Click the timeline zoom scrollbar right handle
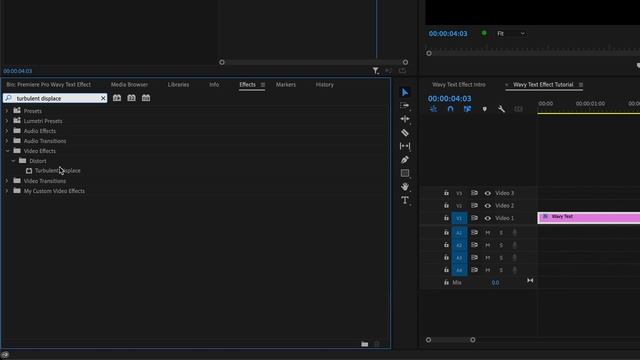The image size is (640, 360). click(472, 340)
